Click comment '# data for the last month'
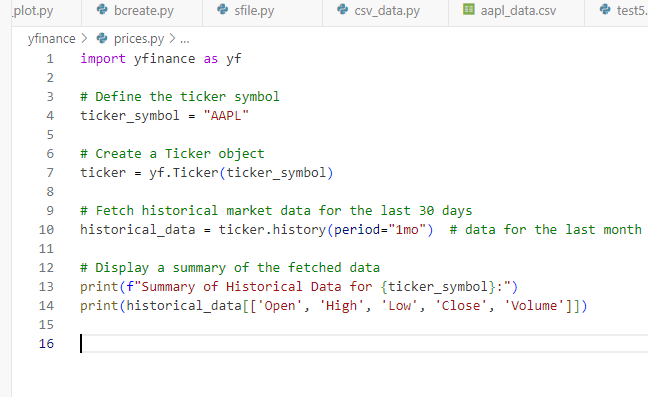Viewport: 648px width, 397px height. pos(546,230)
